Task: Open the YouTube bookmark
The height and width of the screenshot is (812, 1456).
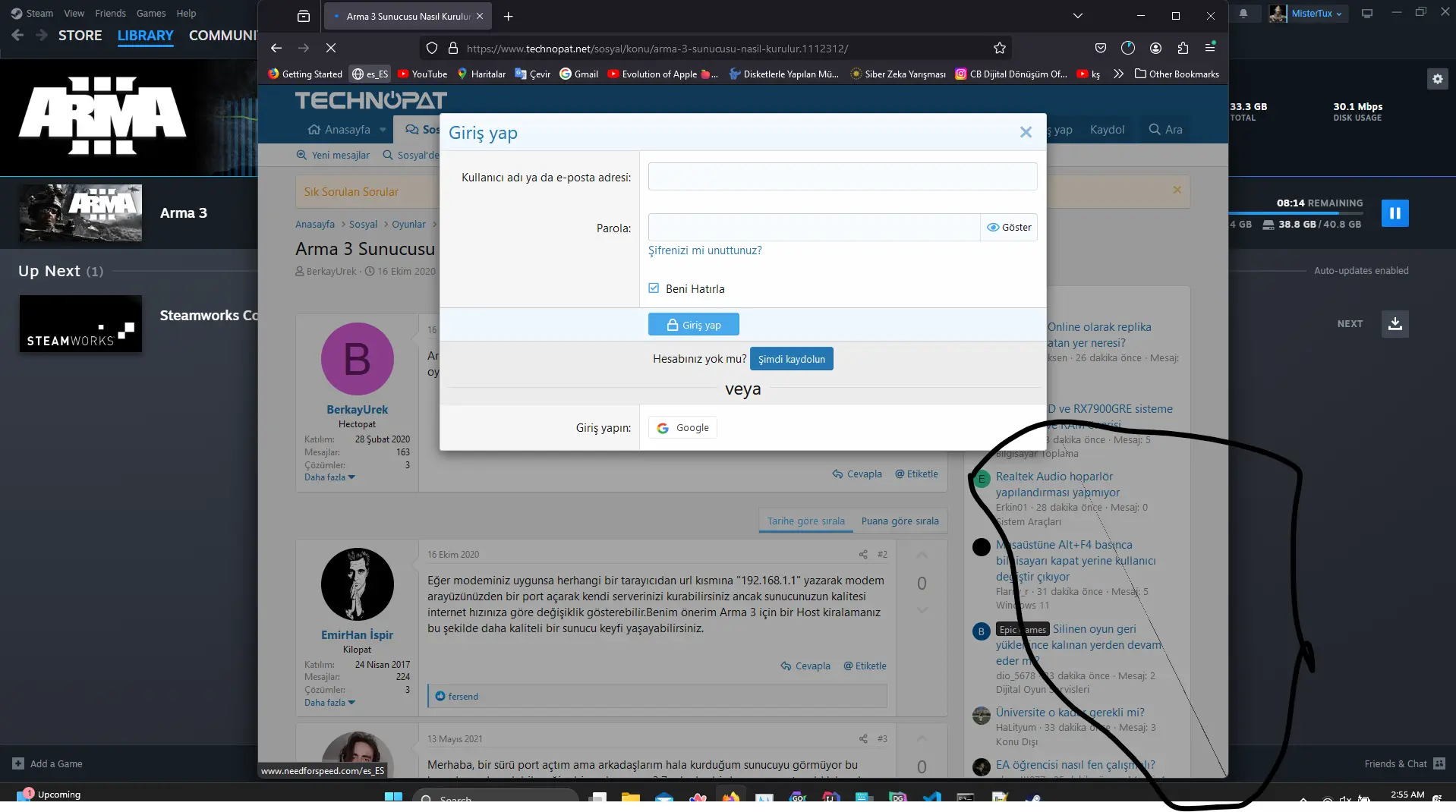Action: coord(422,74)
